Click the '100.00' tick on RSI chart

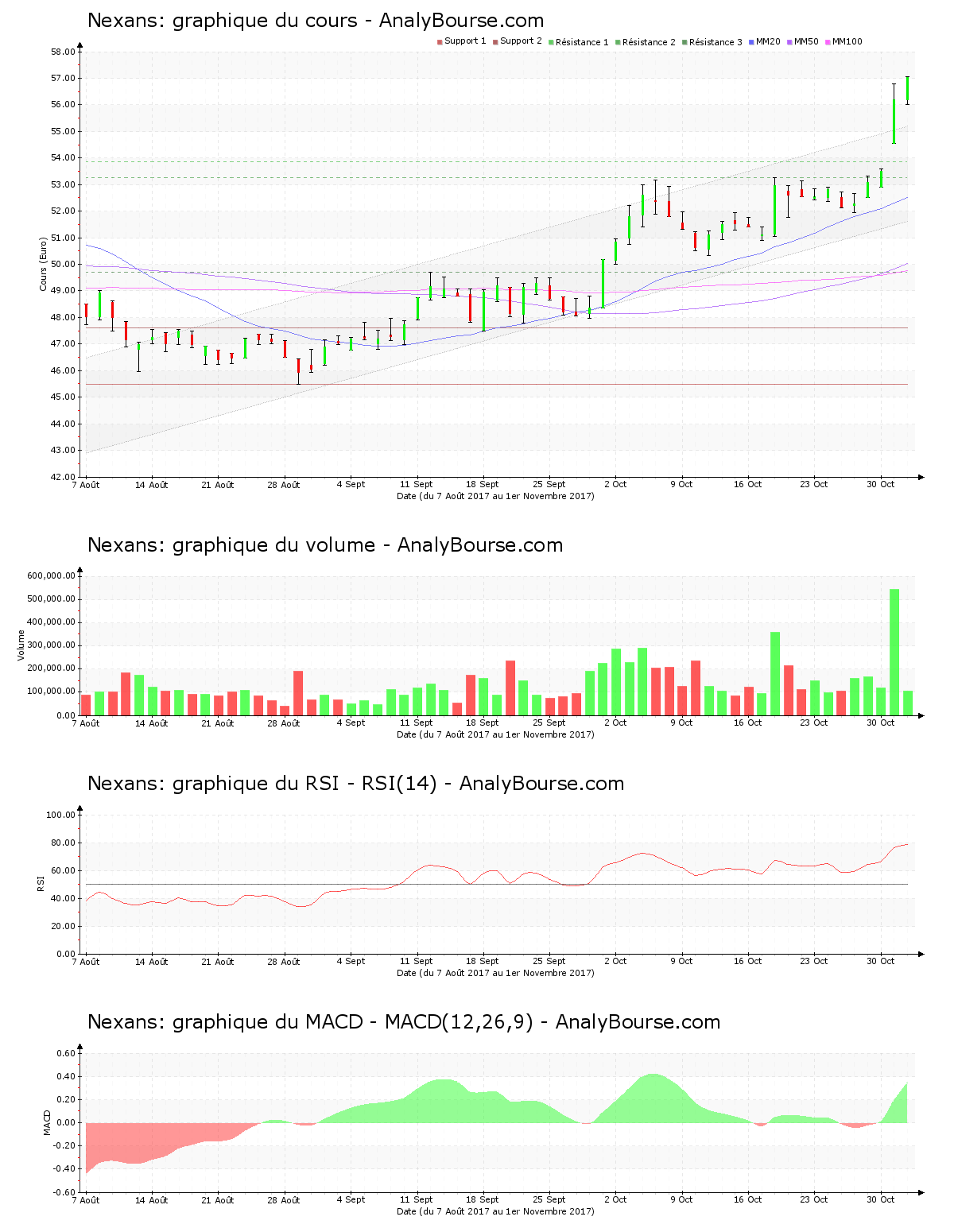[60, 815]
